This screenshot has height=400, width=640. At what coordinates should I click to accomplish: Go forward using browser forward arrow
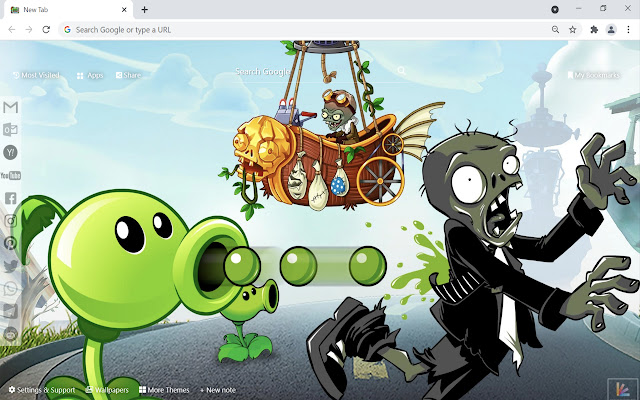29,29
